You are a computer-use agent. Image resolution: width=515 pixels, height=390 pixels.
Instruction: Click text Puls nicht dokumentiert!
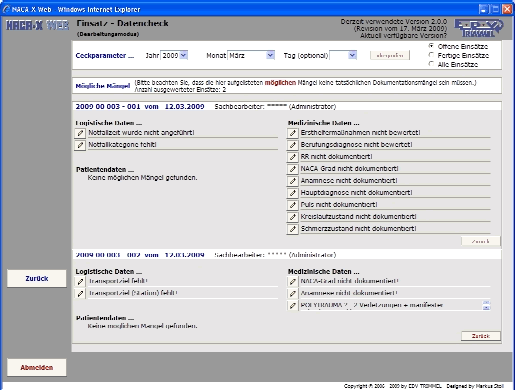coord(339,205)
